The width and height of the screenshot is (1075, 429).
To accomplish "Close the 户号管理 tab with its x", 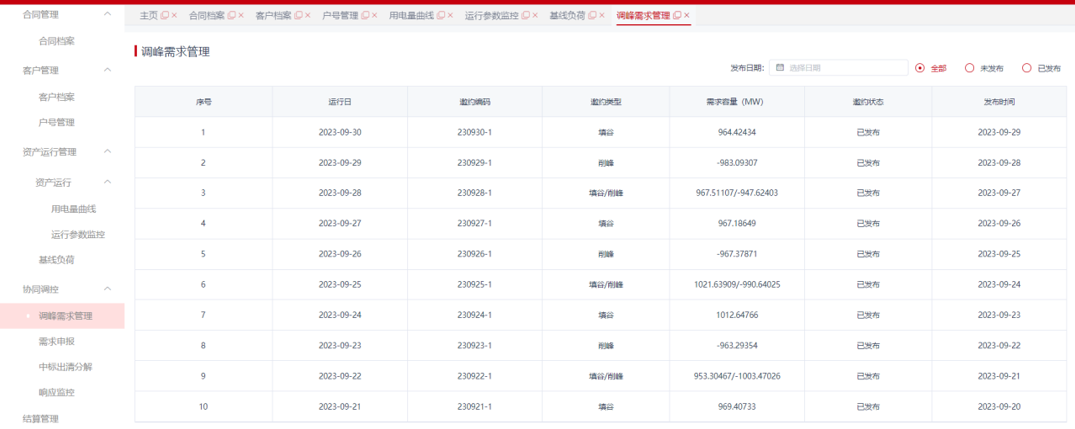I will coord(374,15).
